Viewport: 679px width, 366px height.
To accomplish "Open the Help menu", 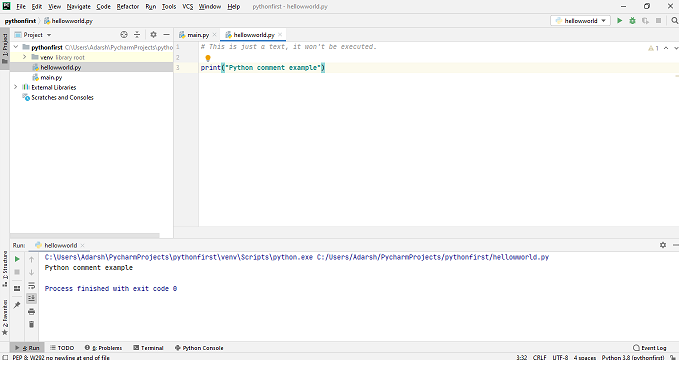I will pos(233,6).
